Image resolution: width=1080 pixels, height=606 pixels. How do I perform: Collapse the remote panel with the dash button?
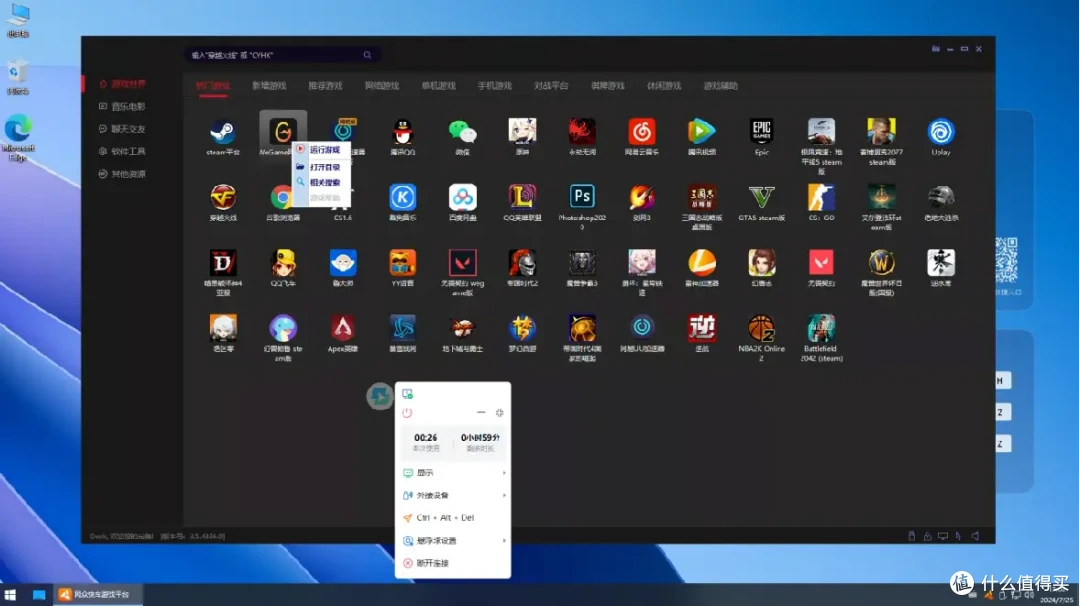click(x=481, y=412)
